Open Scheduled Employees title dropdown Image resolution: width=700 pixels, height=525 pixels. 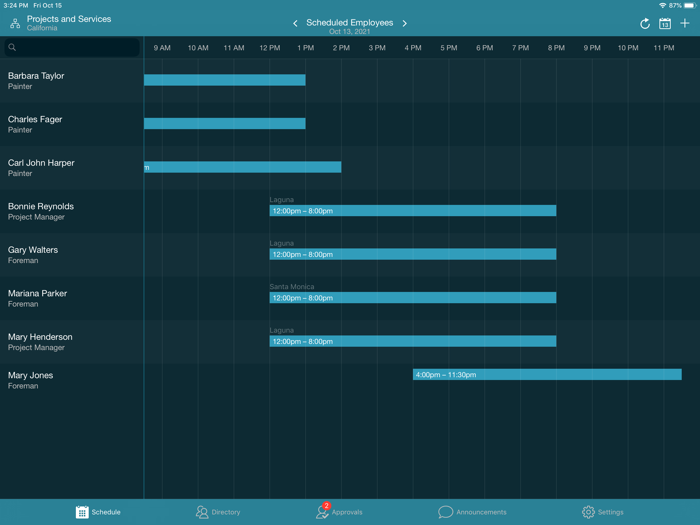click(350, 23)
